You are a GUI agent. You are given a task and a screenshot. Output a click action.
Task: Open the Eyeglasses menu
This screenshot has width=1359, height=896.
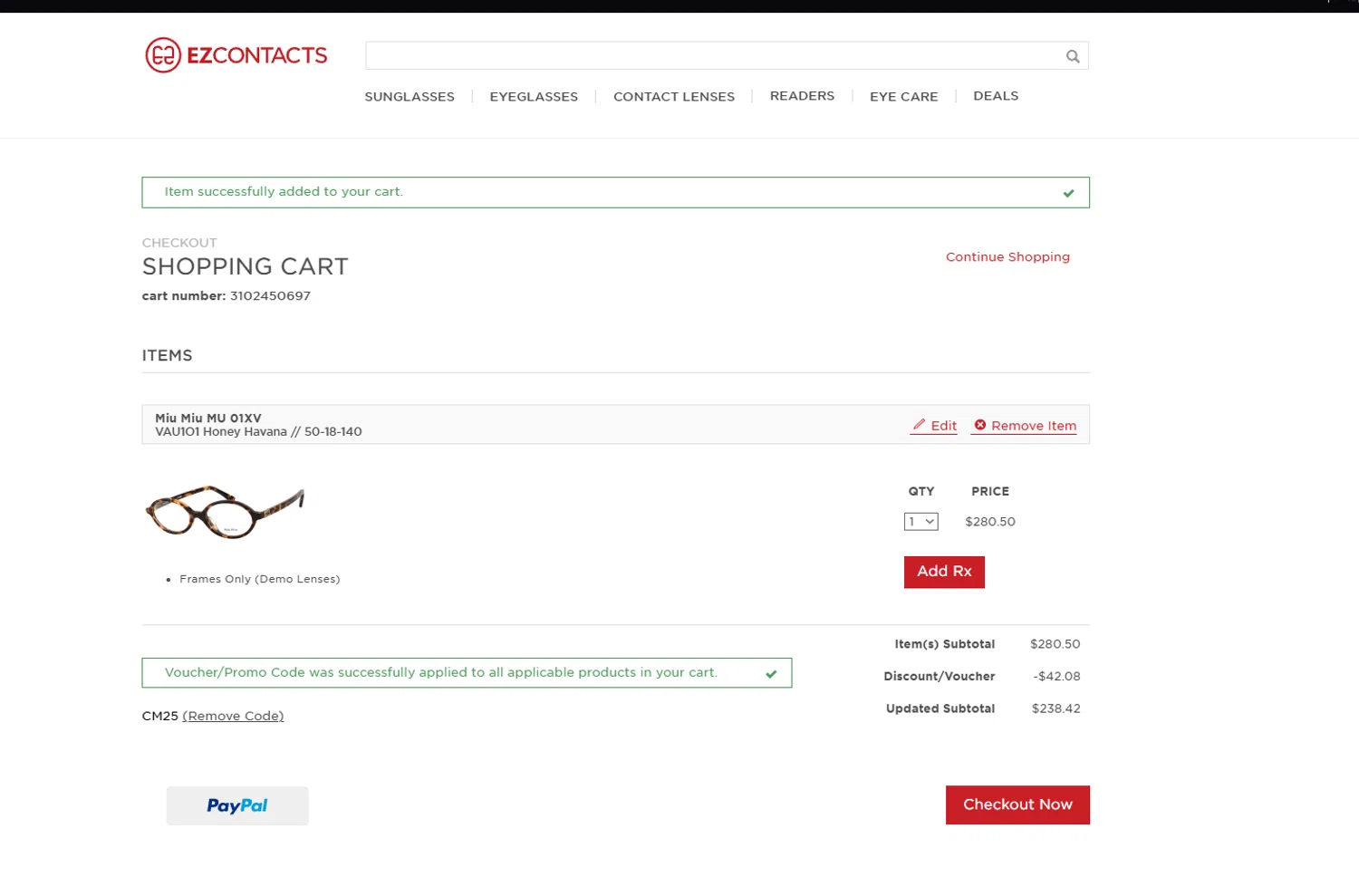(534, 97)
